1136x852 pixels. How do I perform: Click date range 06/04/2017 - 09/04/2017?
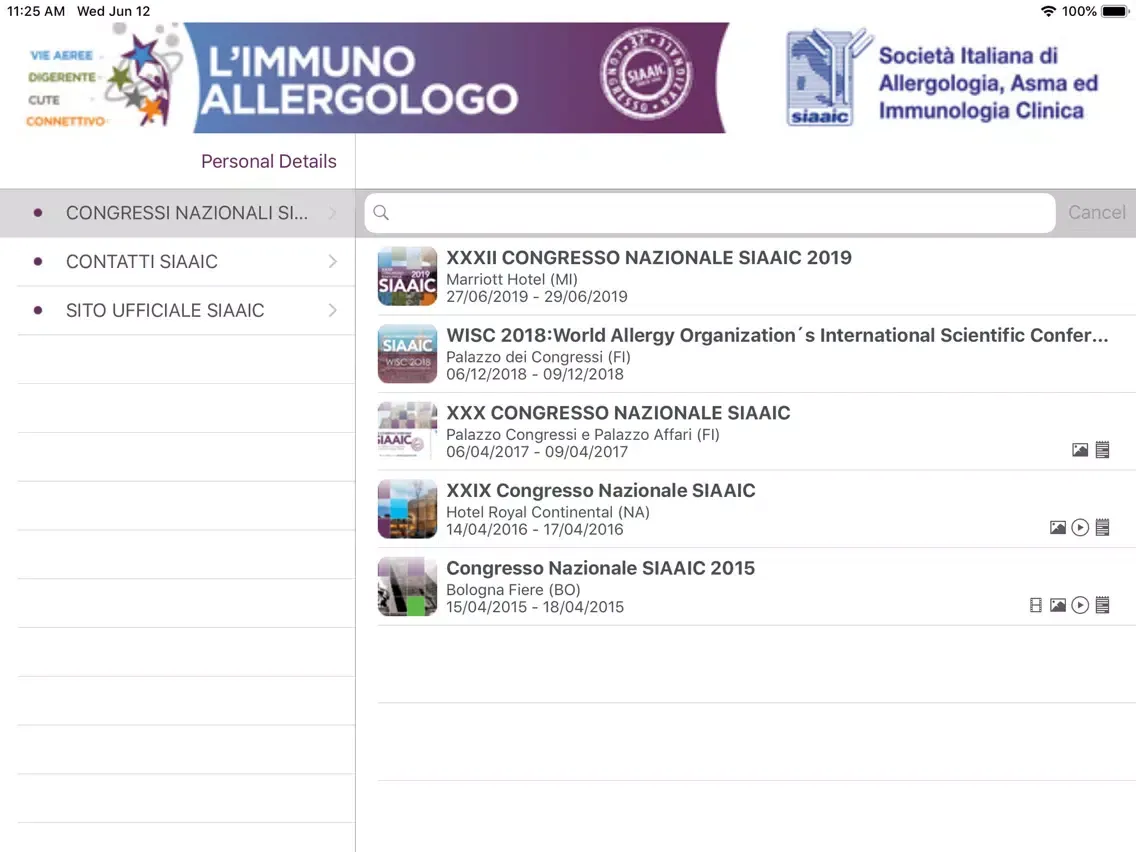[x=537, y=451]
